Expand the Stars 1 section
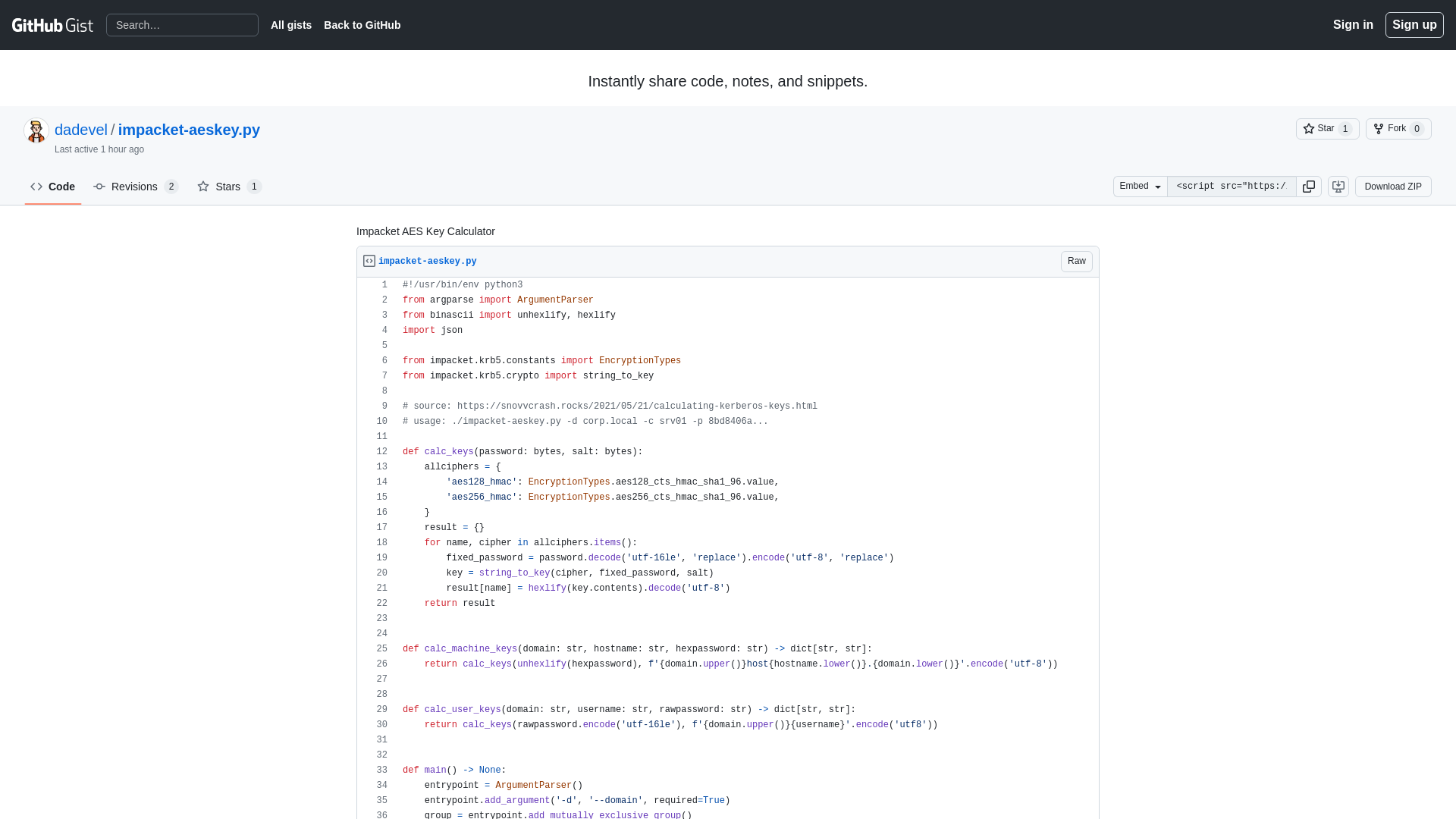Image resolution: width=1456 pixels, height=819 pixels. pos(228,186)
